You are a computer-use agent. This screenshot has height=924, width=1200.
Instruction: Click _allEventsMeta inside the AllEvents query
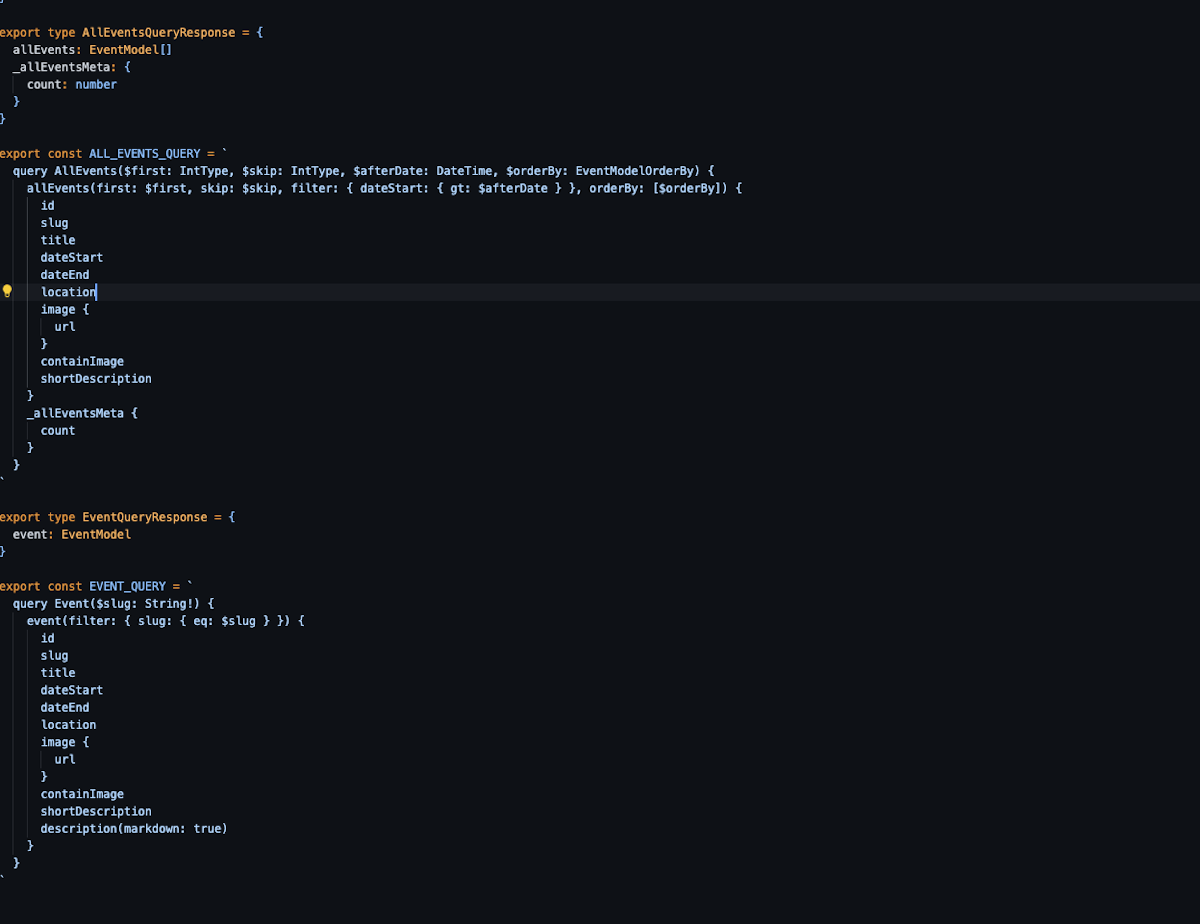pyautogui.click(x=75, y=413)
